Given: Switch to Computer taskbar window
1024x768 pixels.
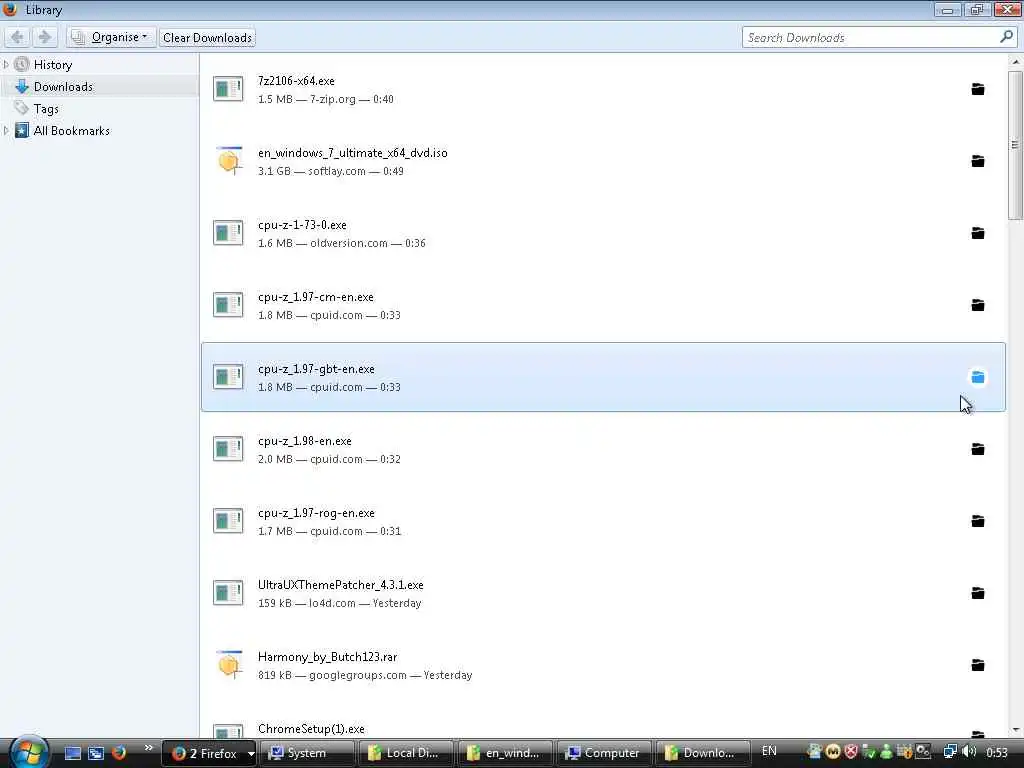Looking at the screenshot, I should coord(604,754).
